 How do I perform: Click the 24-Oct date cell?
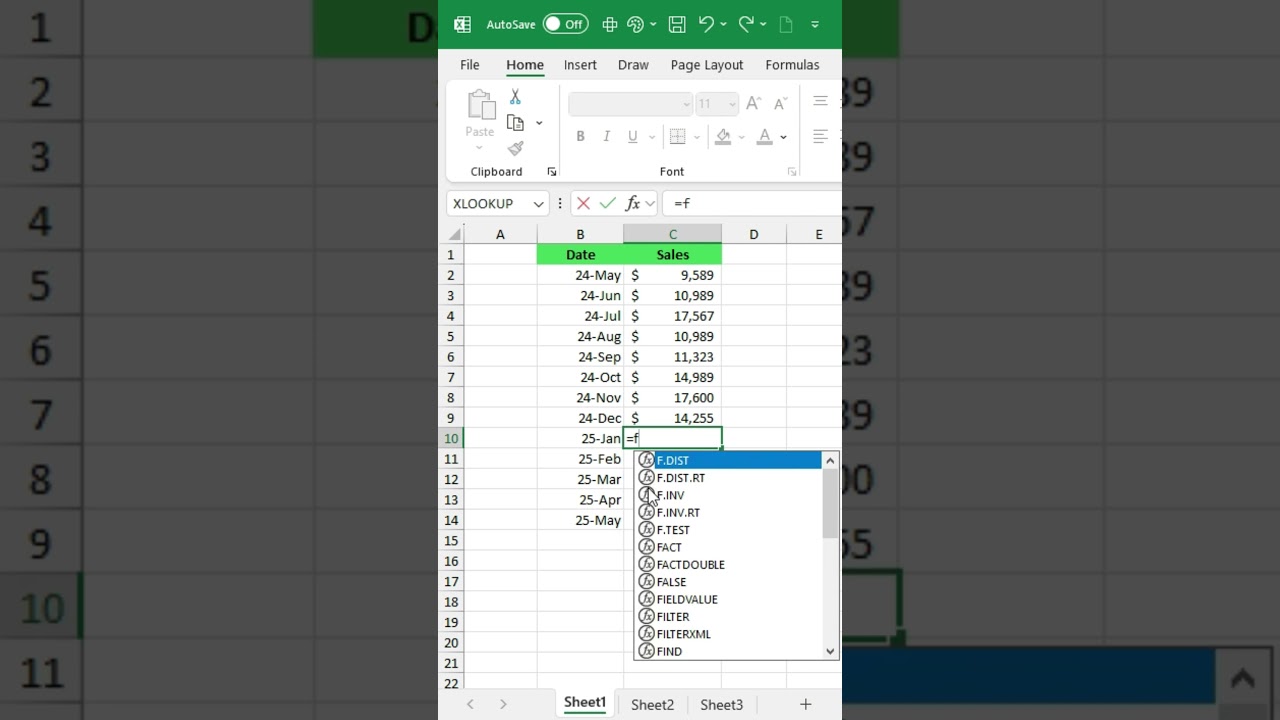tap(580, 378)
